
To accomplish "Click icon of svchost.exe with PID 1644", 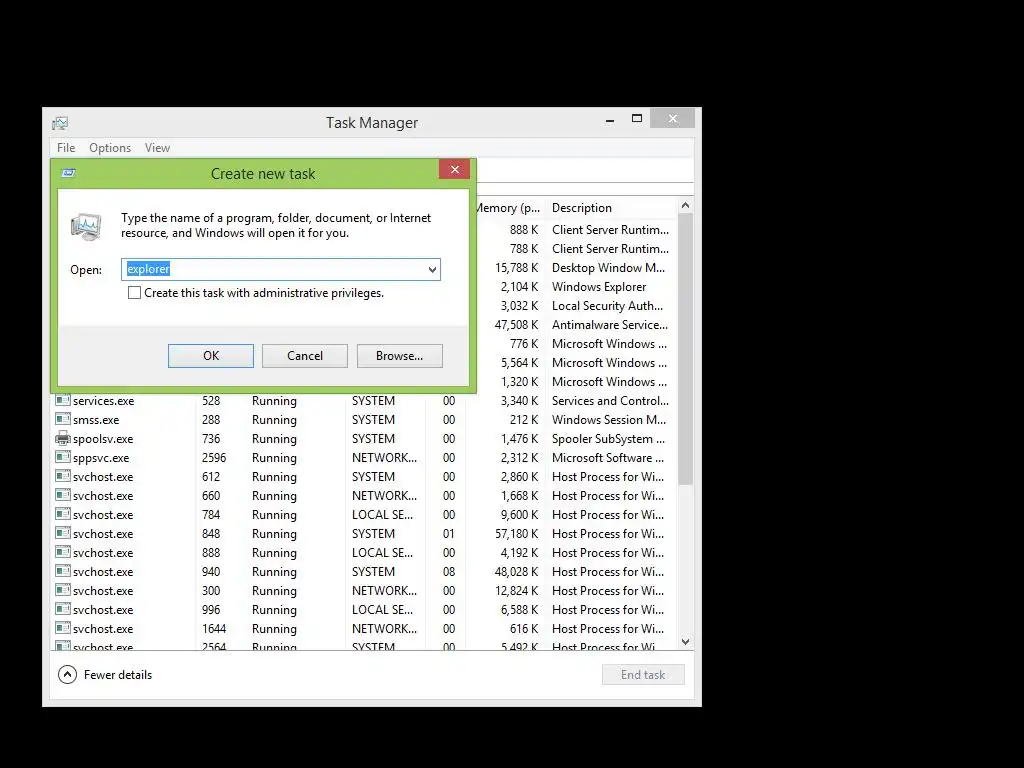I will pos(63,628).
